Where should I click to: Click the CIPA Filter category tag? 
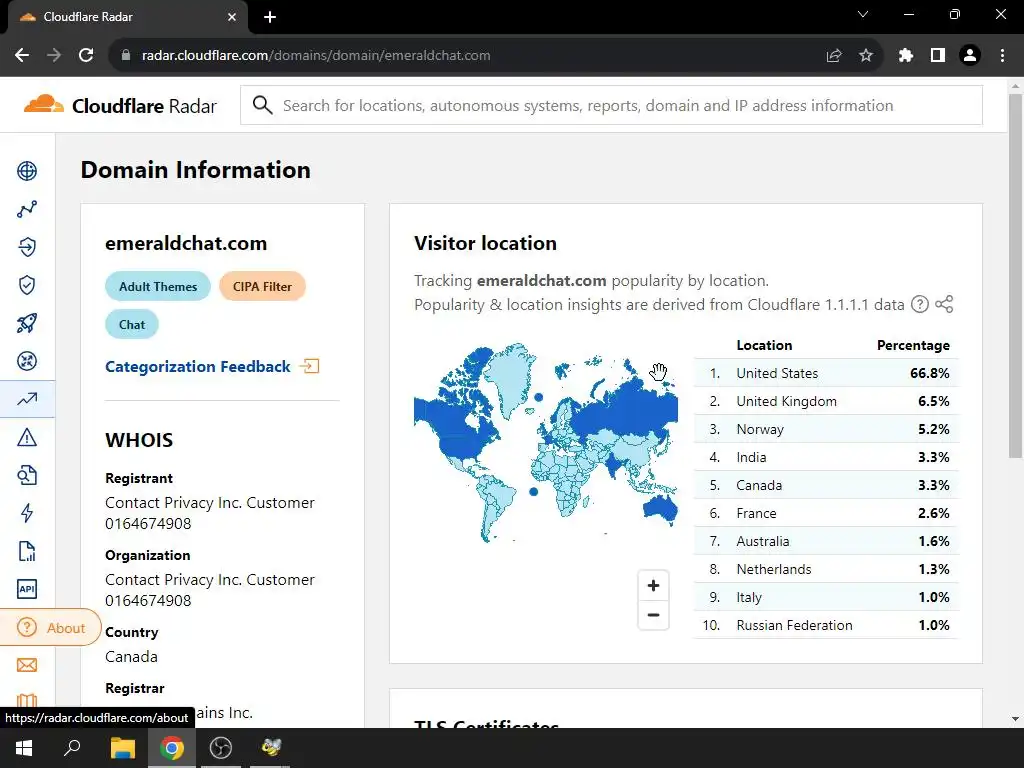pos(262,287)
